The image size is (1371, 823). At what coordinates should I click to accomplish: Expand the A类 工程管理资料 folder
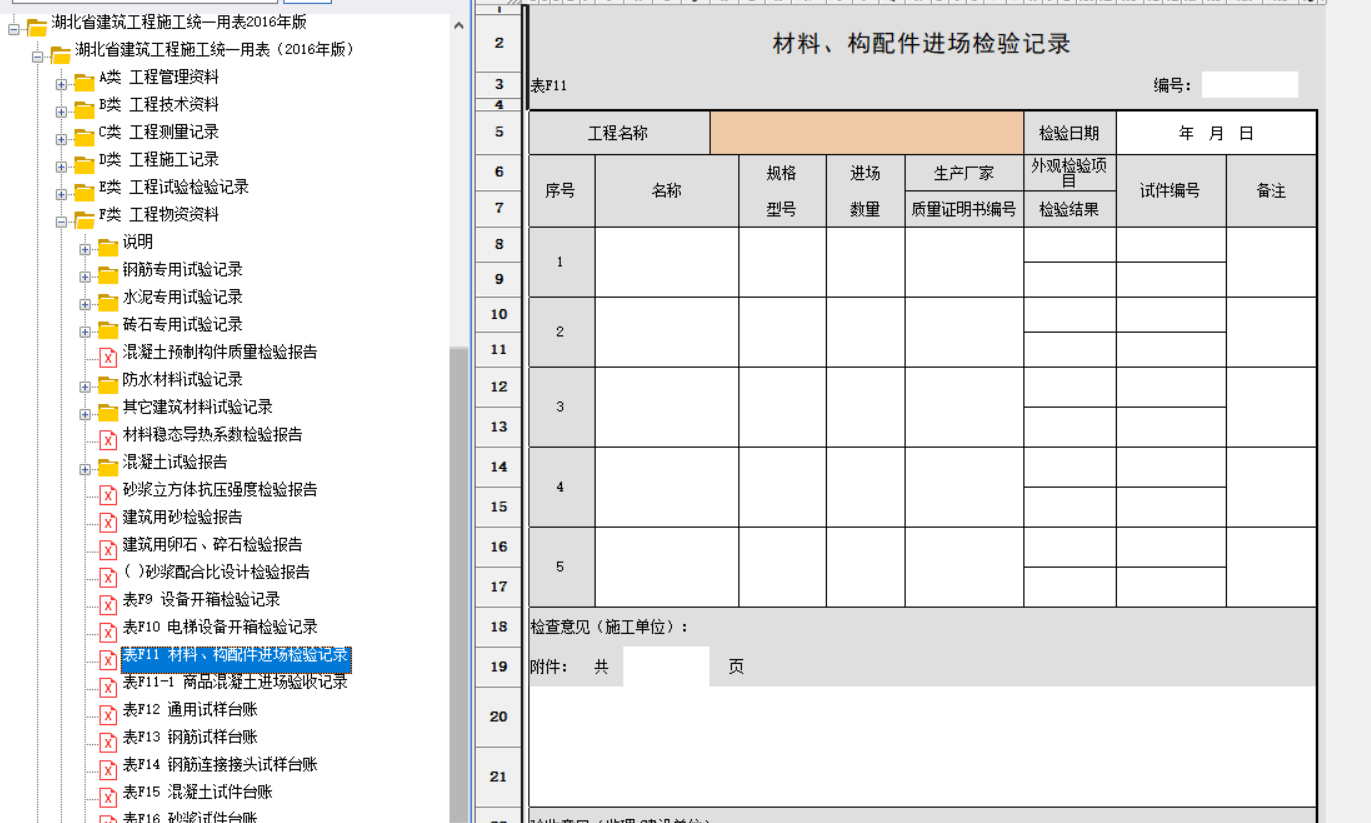coord(61,84)
